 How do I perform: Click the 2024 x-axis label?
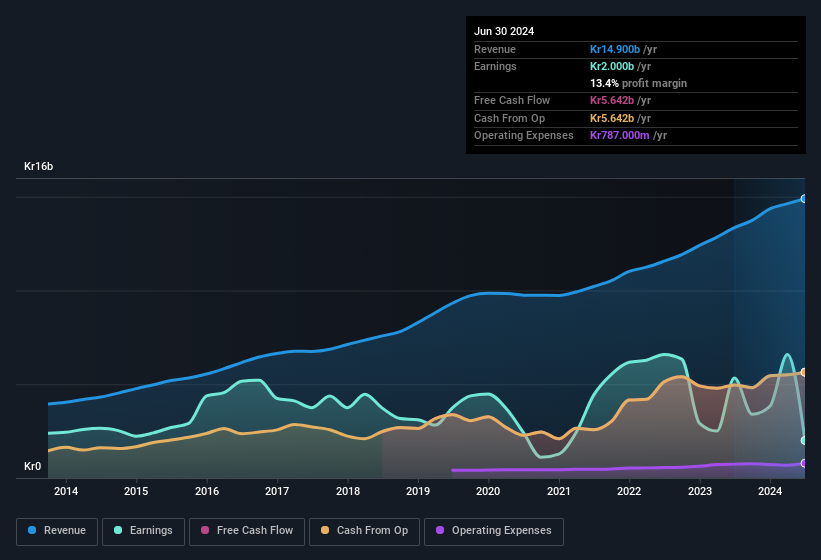tap(770, 491)
